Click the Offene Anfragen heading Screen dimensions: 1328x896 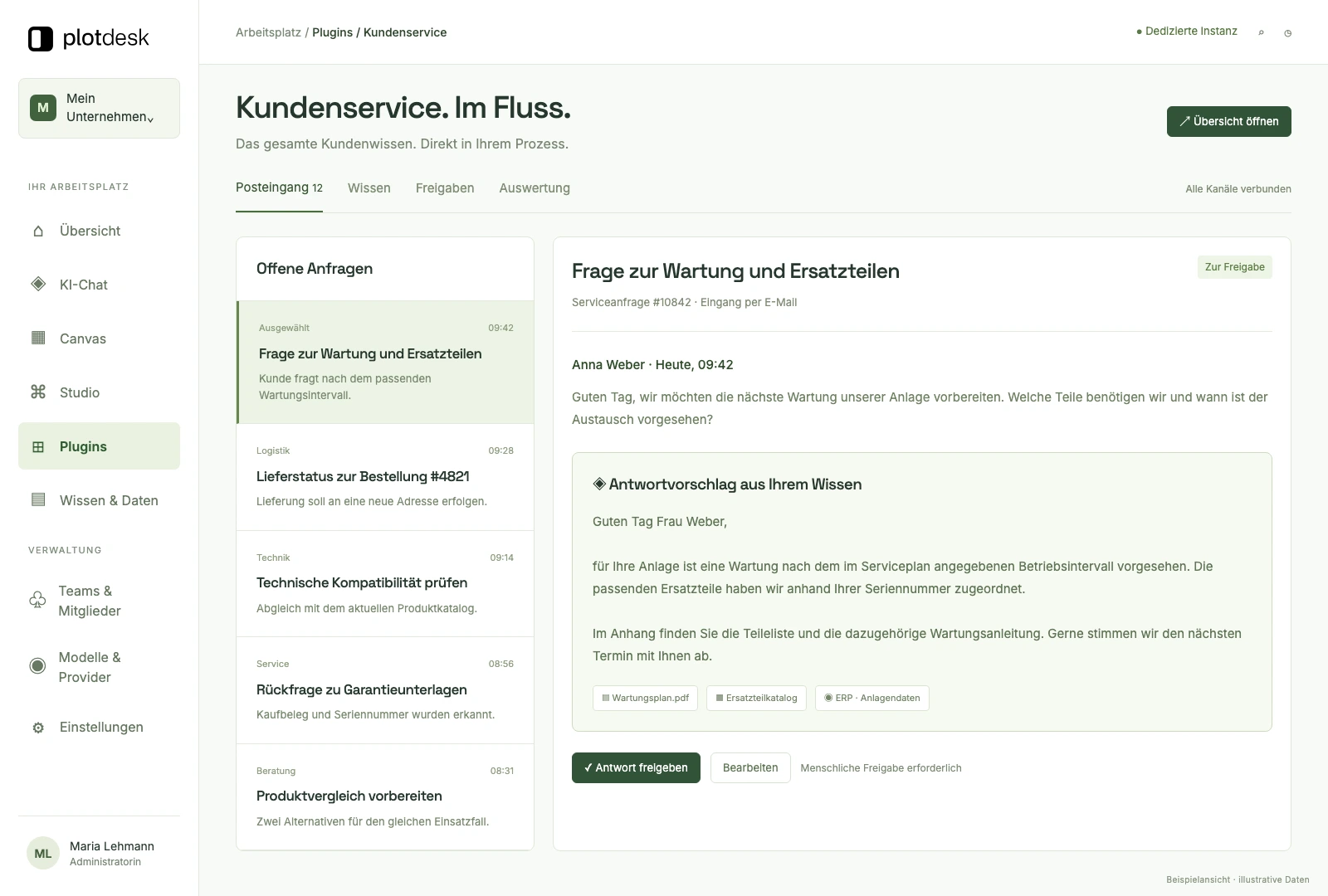point(315,269)
